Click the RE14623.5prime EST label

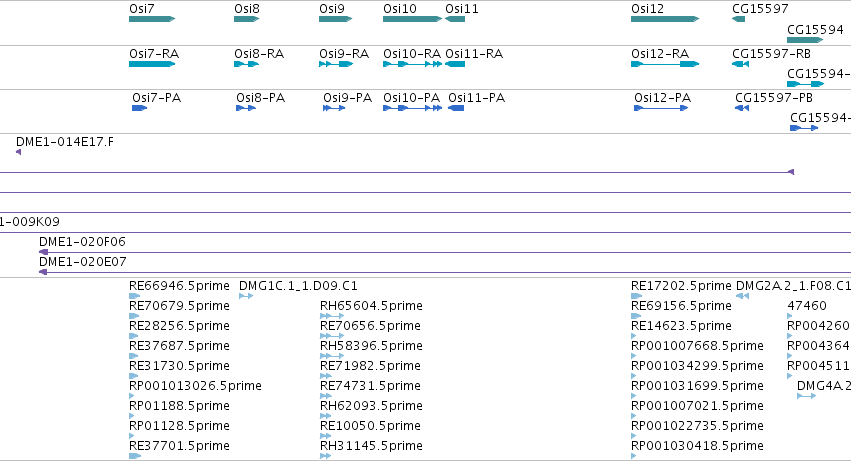(681, 326)
